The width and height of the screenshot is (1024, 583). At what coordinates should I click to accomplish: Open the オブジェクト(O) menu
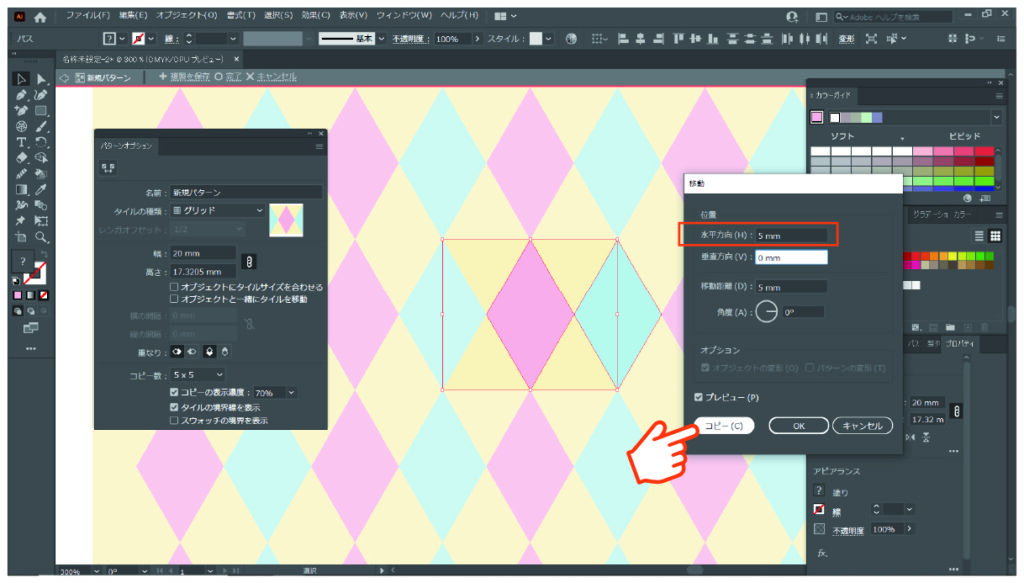186,15
